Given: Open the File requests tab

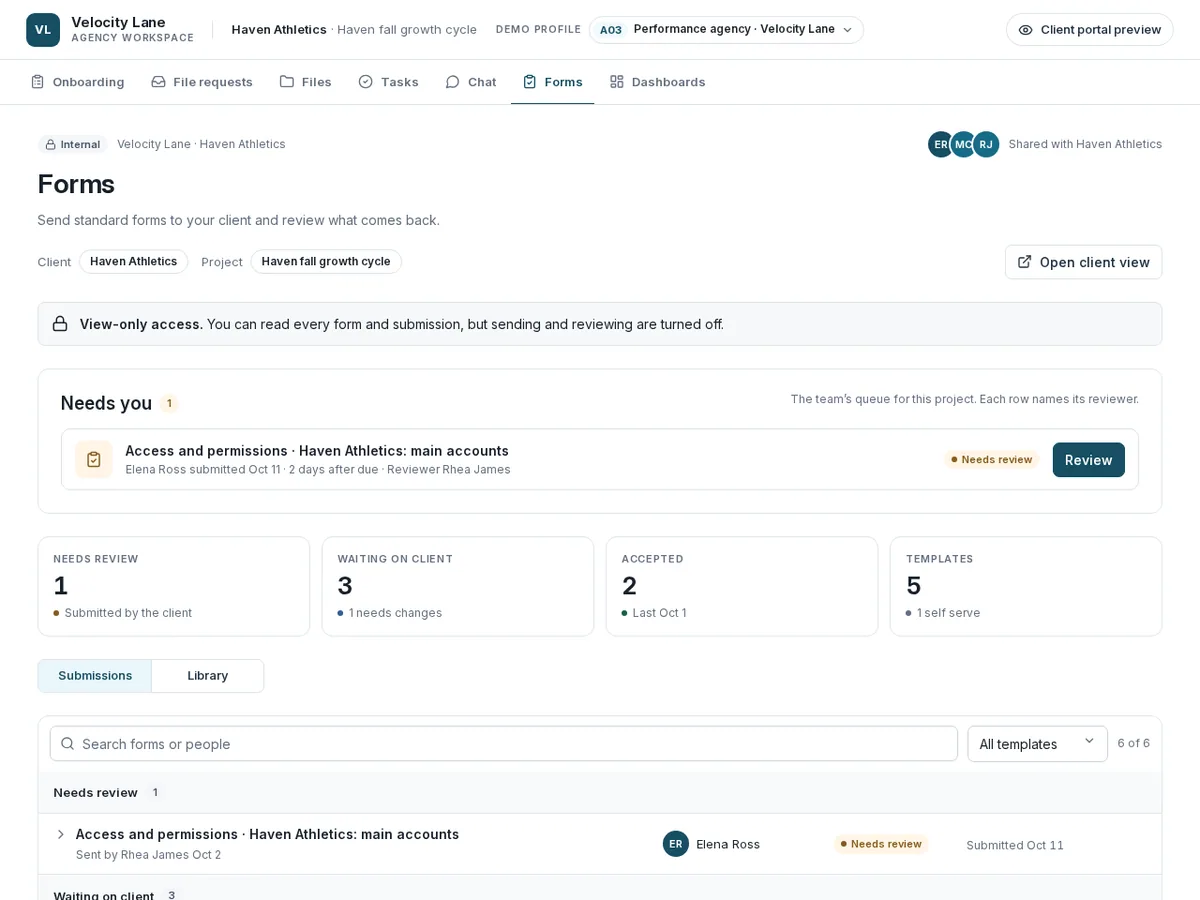Looking at the screenshot, I should (202, 82).
